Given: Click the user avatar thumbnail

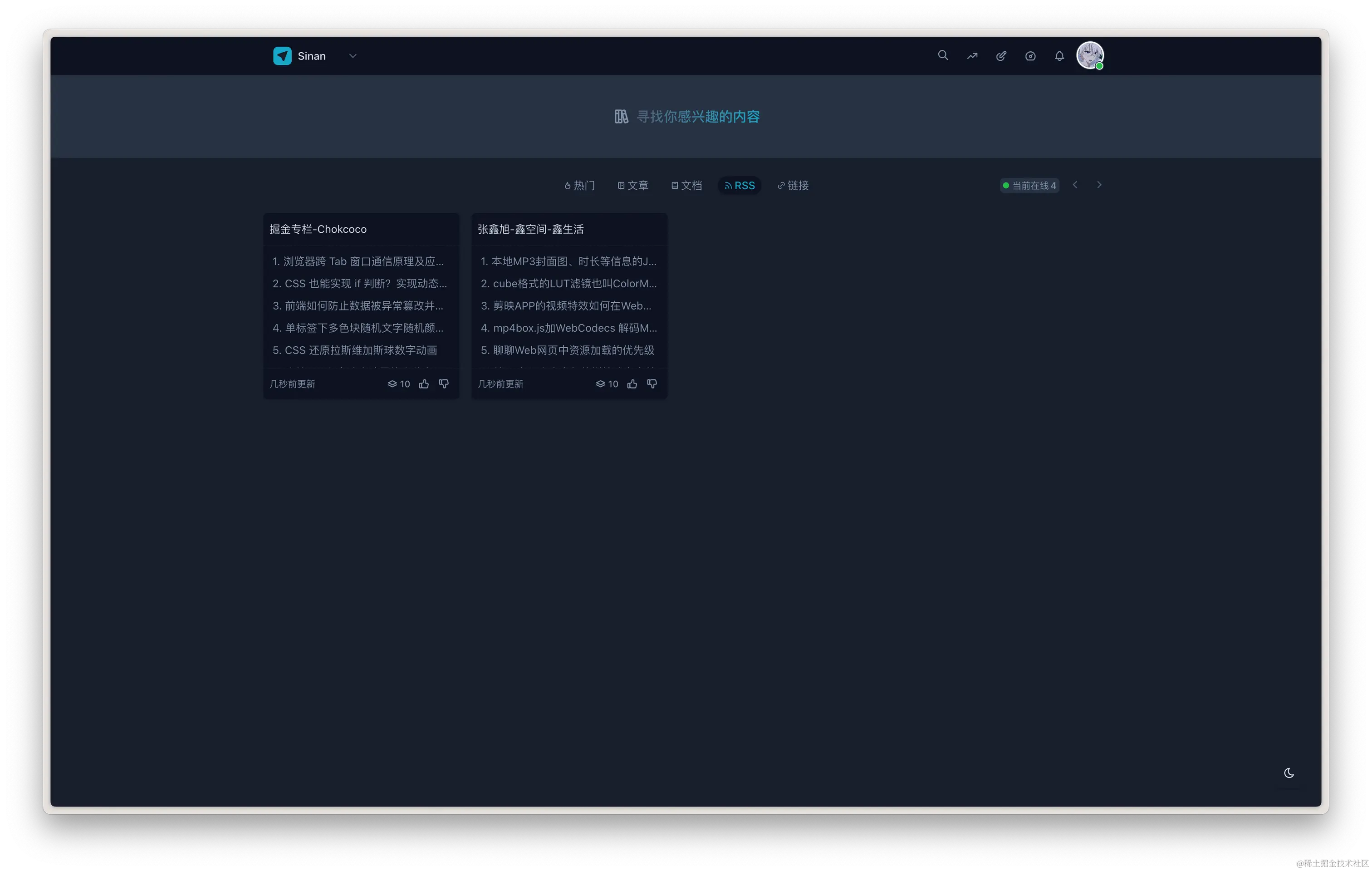Looking at the screenshot, I should point(1089,55).
